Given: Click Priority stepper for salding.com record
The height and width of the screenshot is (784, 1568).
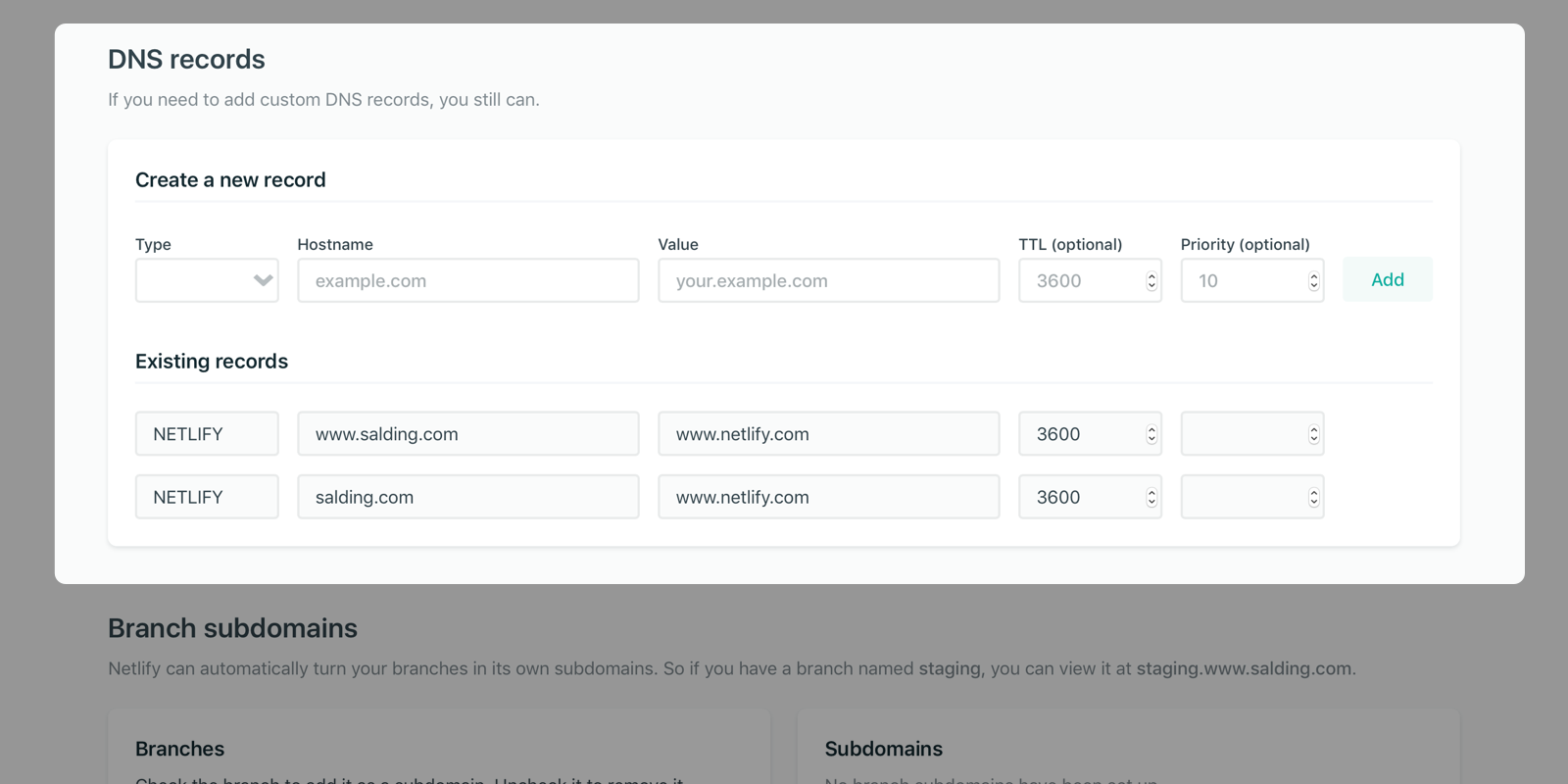Looking at the screenshot, I should [x=1314, y=498].
